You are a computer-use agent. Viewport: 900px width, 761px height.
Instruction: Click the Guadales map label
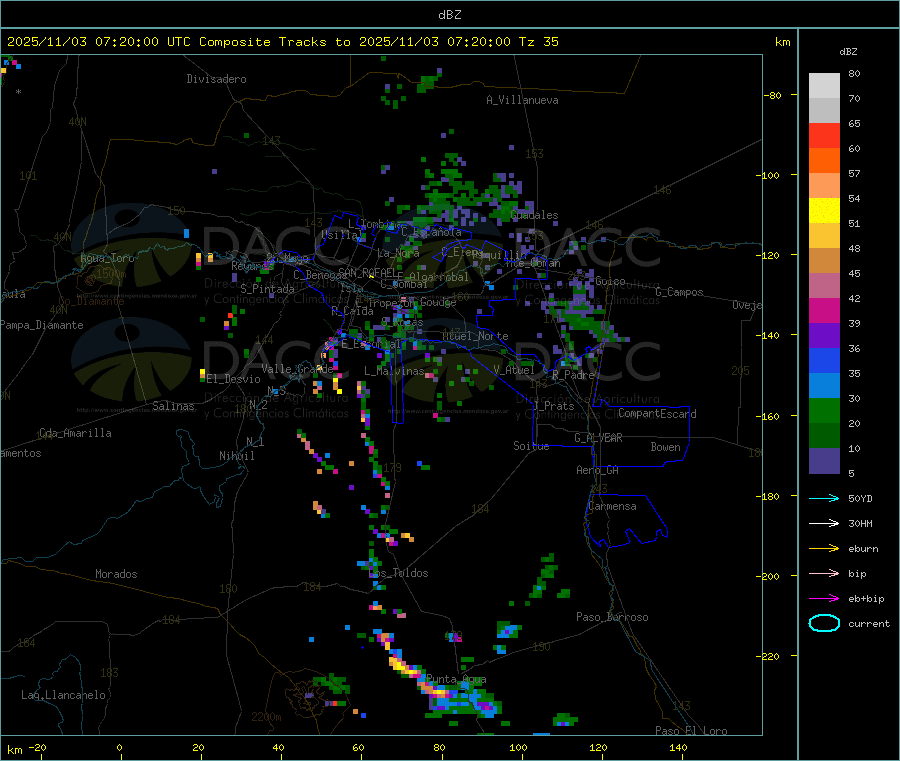pos(534,215)
